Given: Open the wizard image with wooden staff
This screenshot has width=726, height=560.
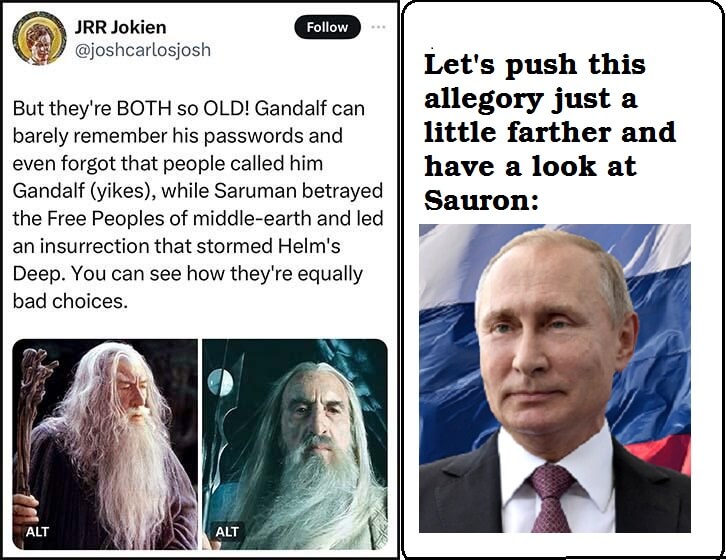Looking at the screenshot, I should click(105, 444).
